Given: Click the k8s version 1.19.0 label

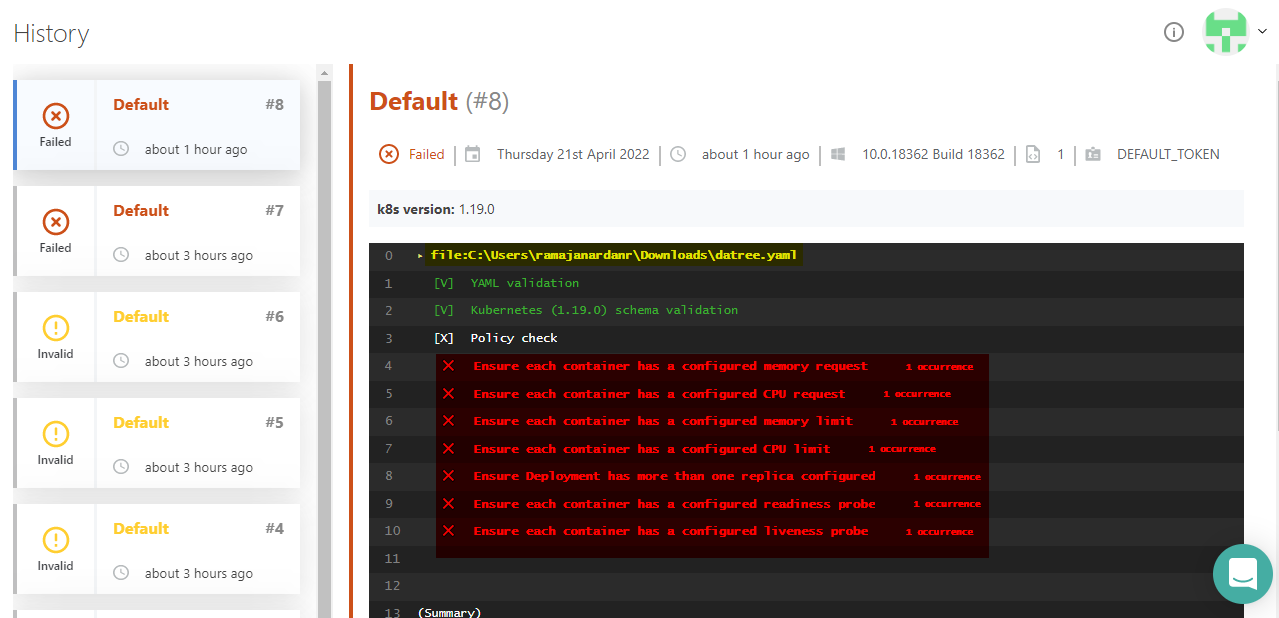Looking at the screenshot, I should [436, 209].
